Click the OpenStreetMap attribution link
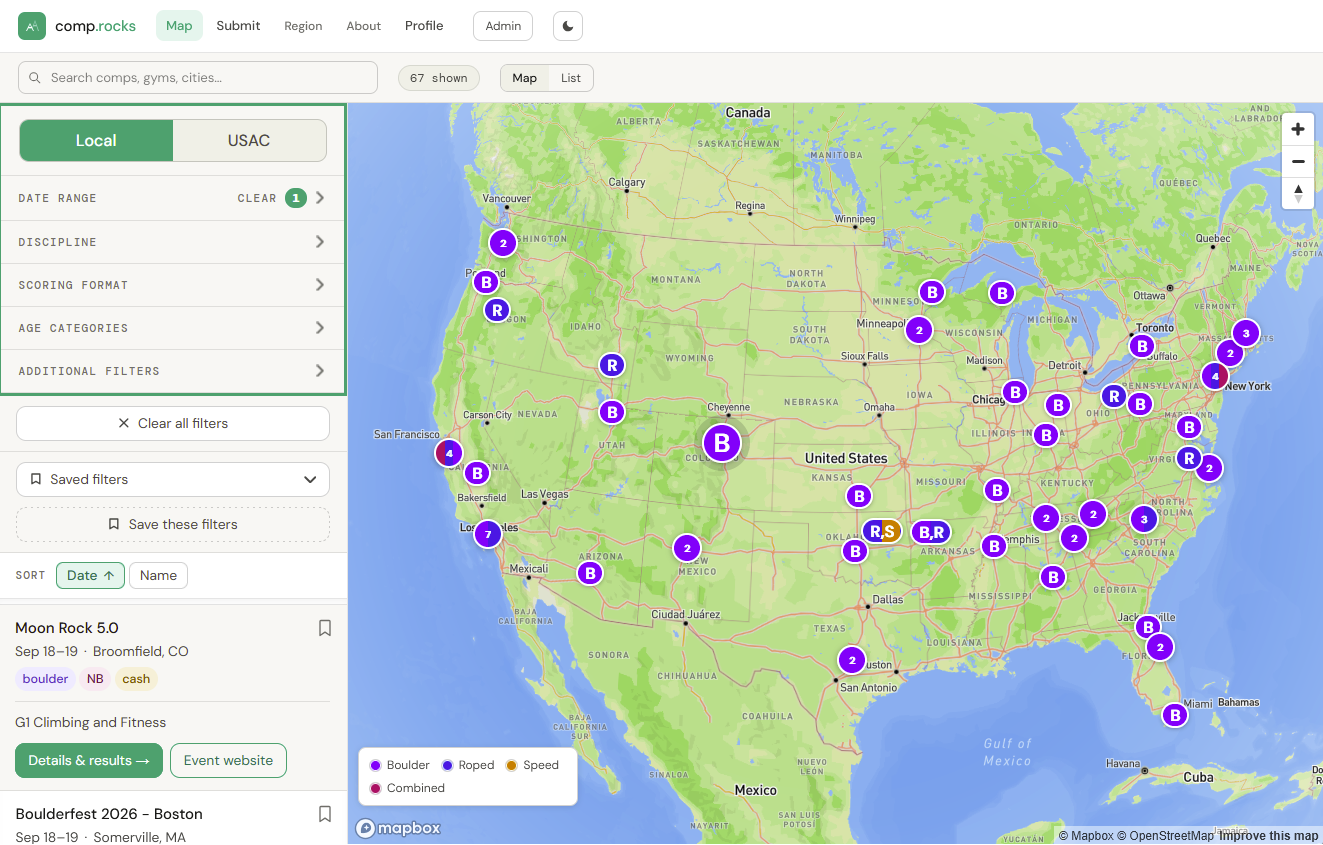1323x845 pixels. 1165,836
